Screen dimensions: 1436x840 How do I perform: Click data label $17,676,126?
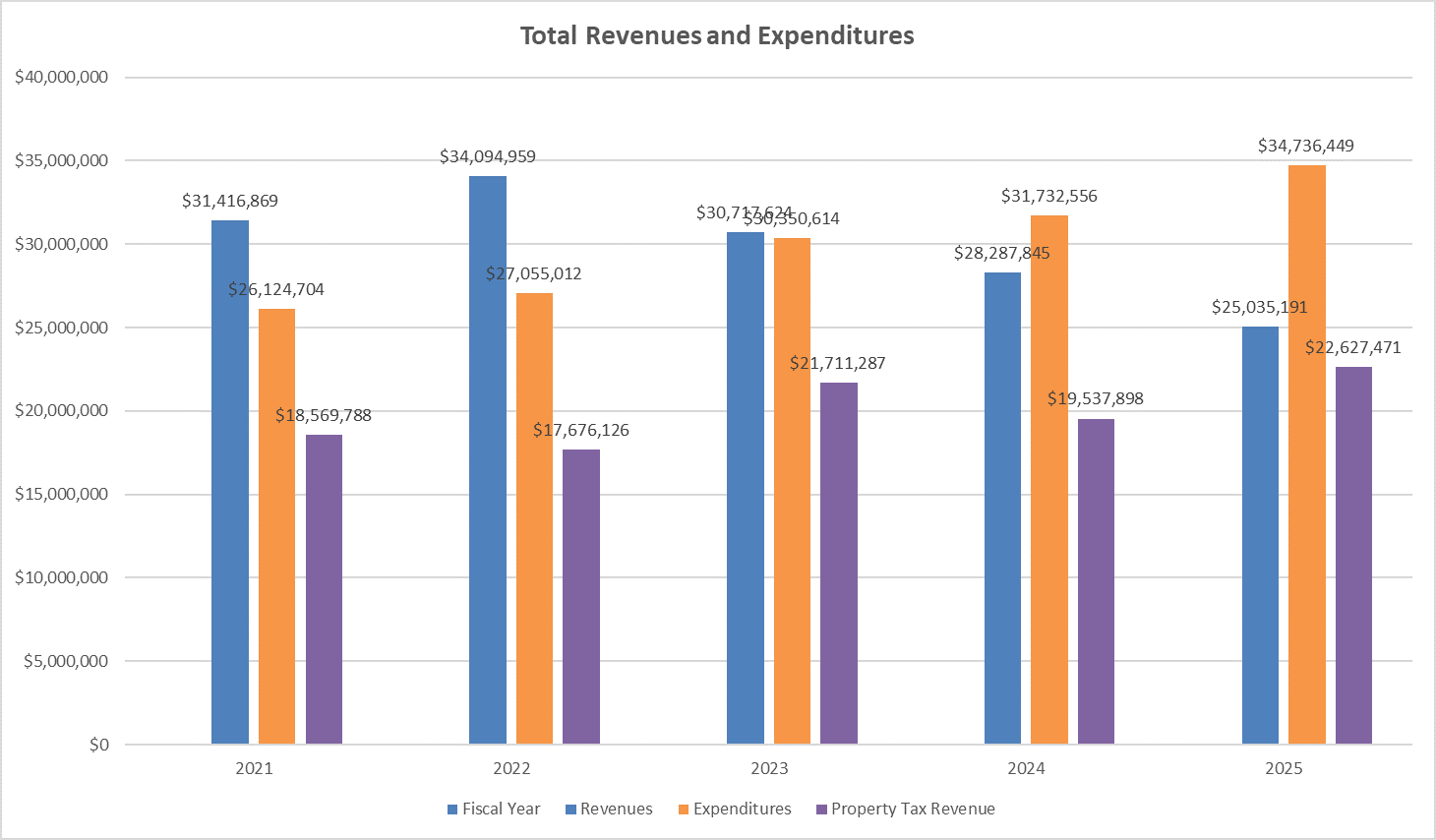click(x=581, y=430)
